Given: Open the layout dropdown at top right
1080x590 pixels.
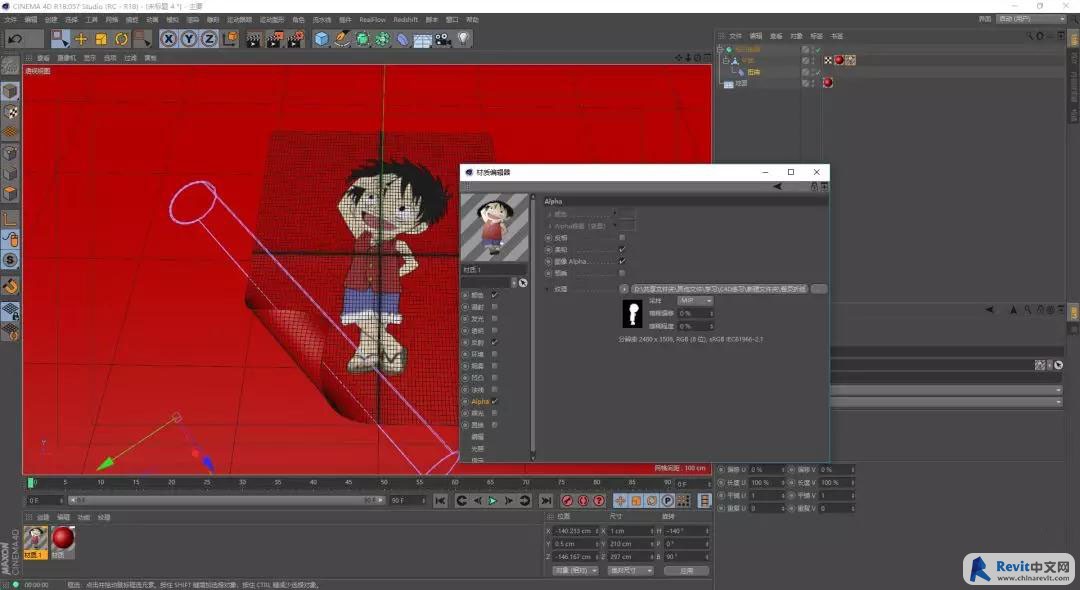Looking at the screenshot, I should click(1032, 19).
